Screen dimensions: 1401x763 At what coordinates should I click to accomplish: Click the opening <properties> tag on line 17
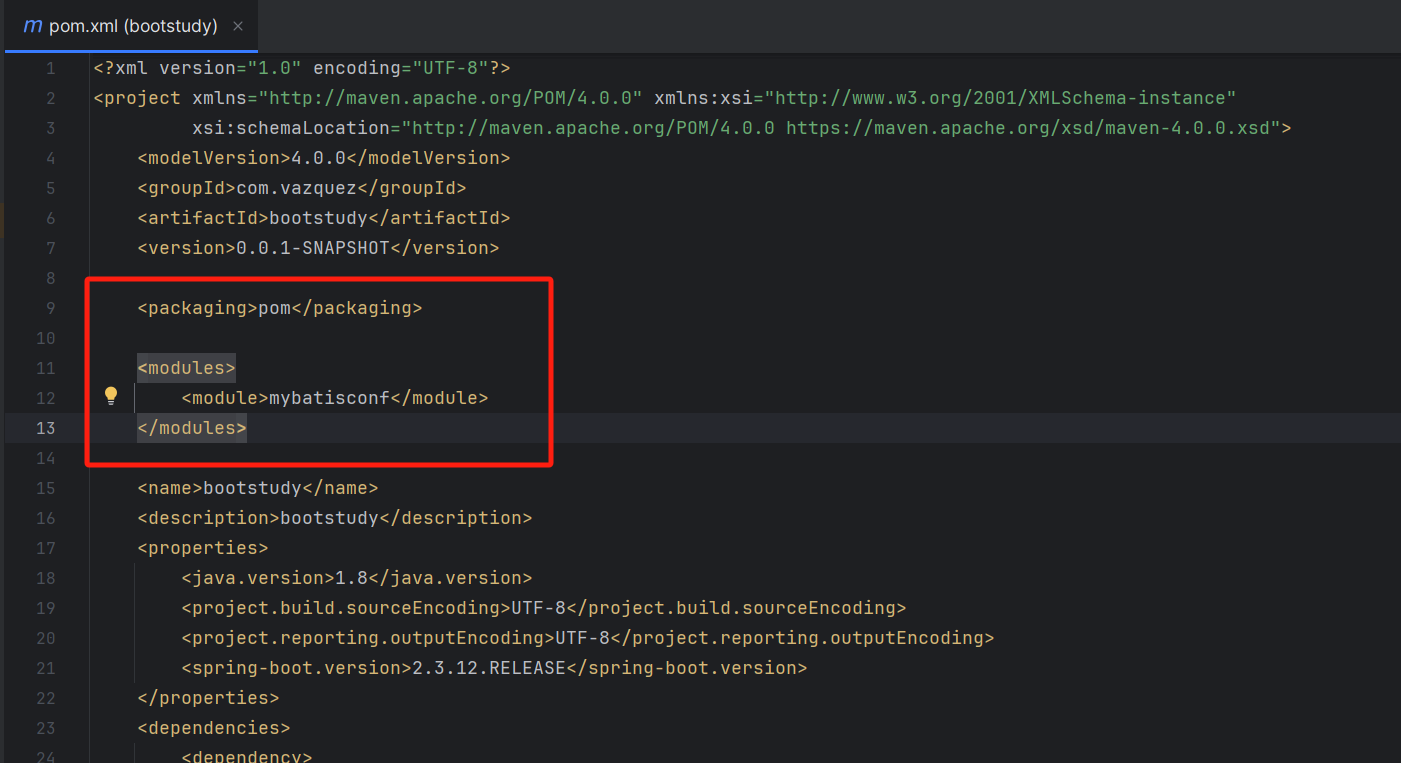[x=203, y=548]
